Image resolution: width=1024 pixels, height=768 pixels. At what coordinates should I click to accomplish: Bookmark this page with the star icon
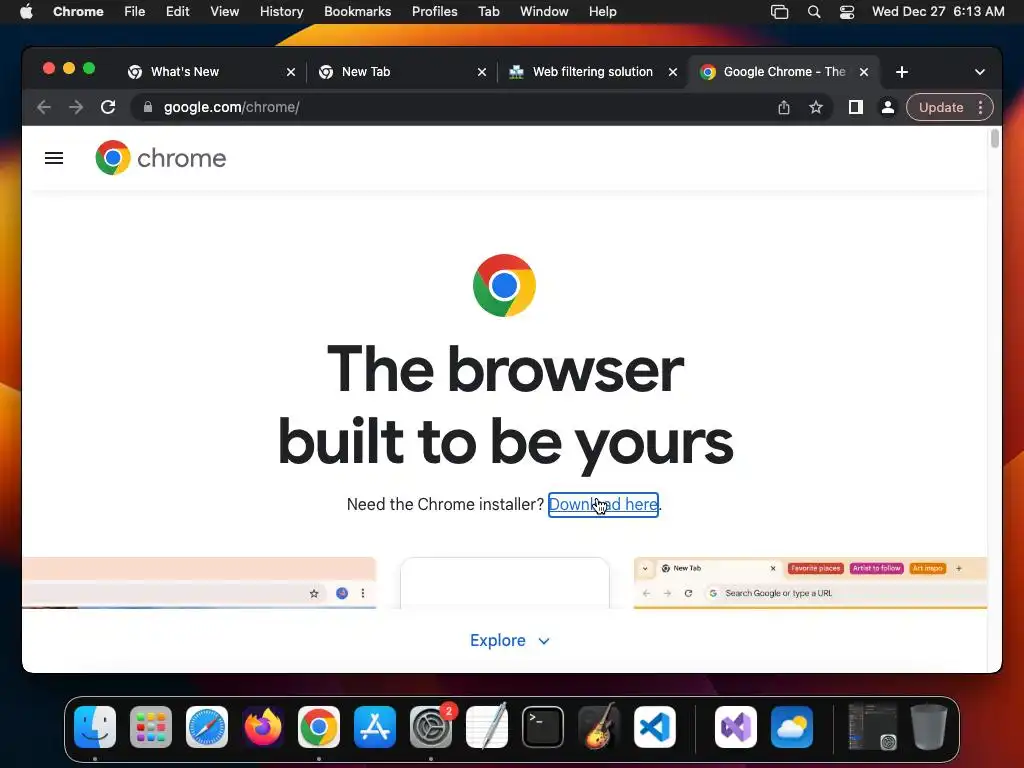tap(816, 107)
